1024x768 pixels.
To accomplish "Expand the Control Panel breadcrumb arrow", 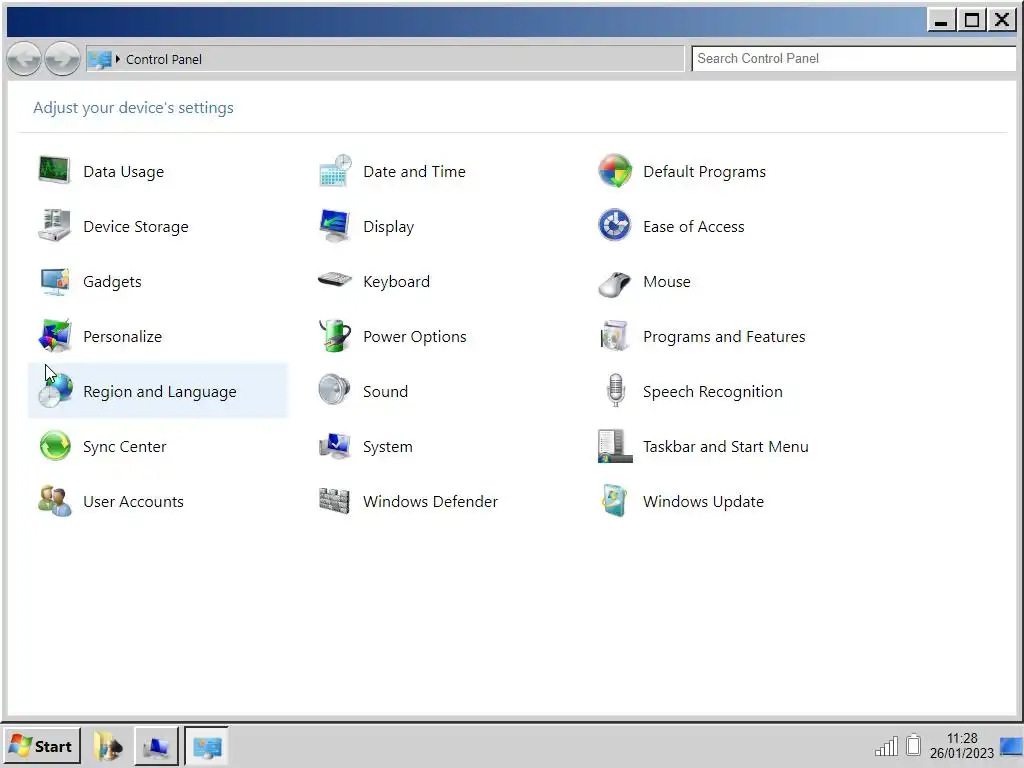I will pyautogui.click(x=118, y=59).
